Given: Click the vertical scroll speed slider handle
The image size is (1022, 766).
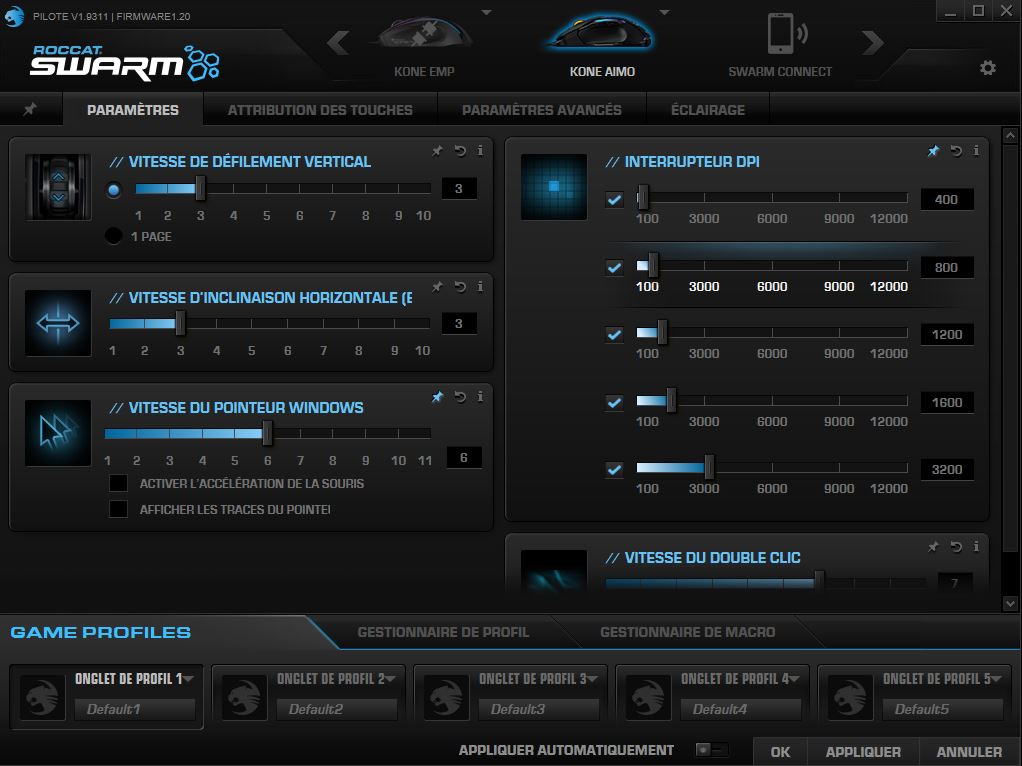Looking at the screenshot, I should [x=201, y=188].
